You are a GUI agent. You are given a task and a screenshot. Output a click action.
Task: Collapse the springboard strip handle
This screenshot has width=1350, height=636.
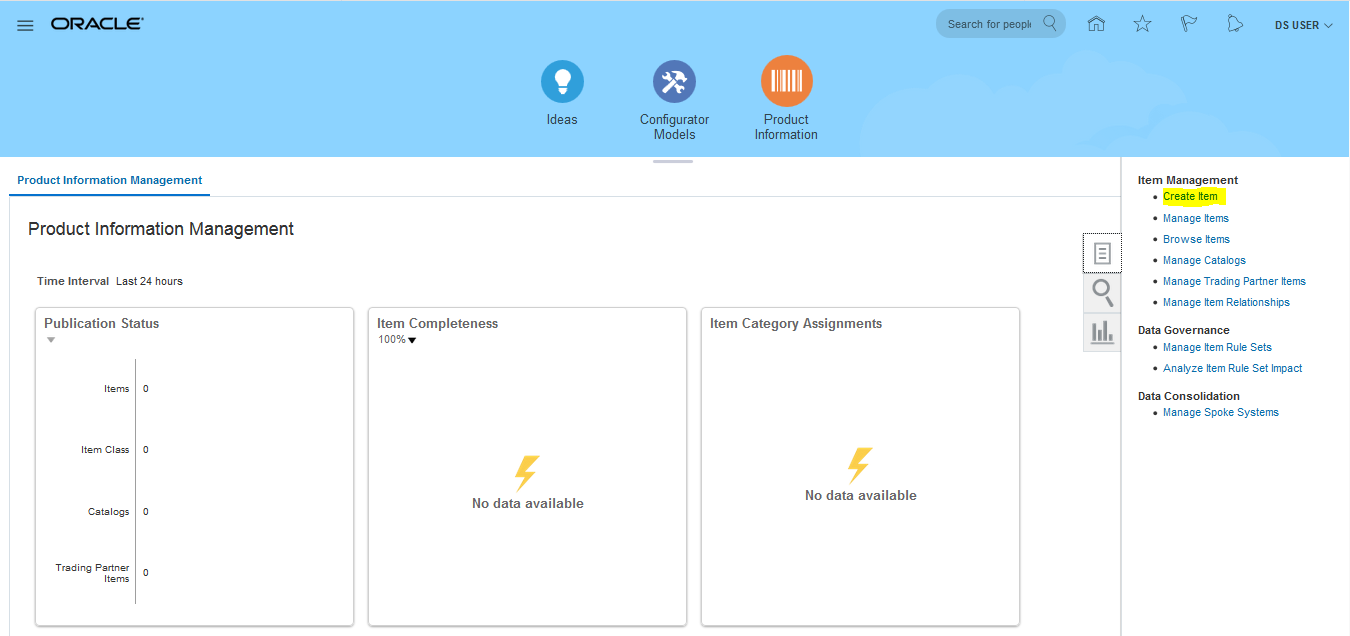coord(673,161)
